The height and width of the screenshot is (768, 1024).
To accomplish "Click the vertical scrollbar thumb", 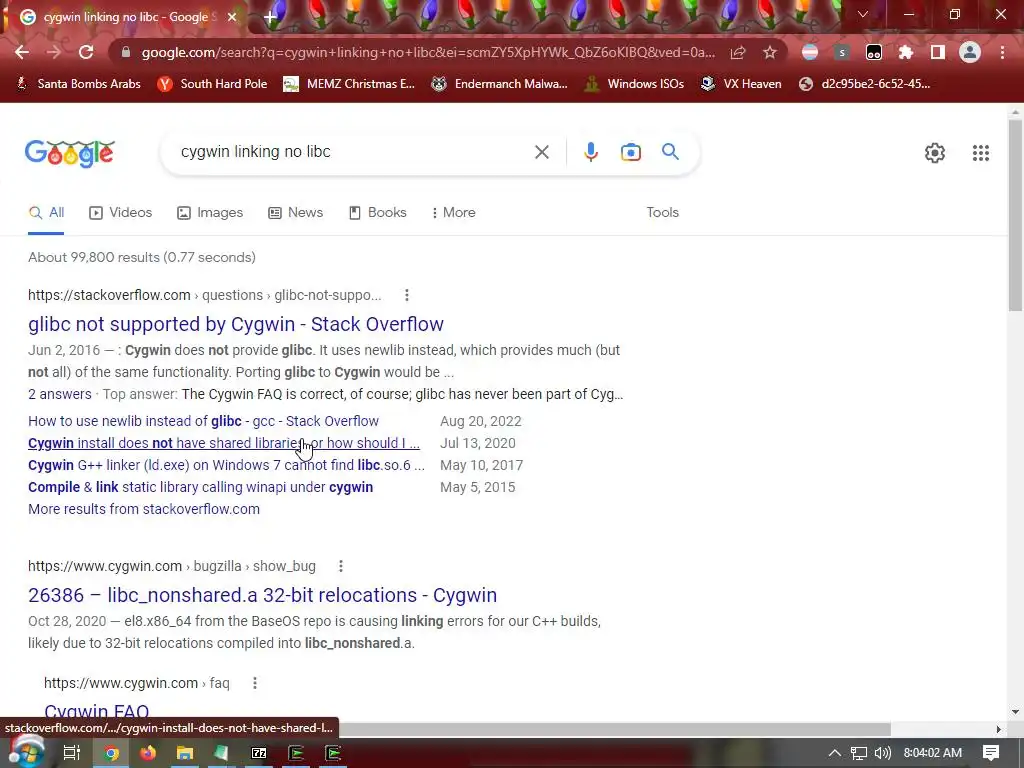I will (1015, 215).
